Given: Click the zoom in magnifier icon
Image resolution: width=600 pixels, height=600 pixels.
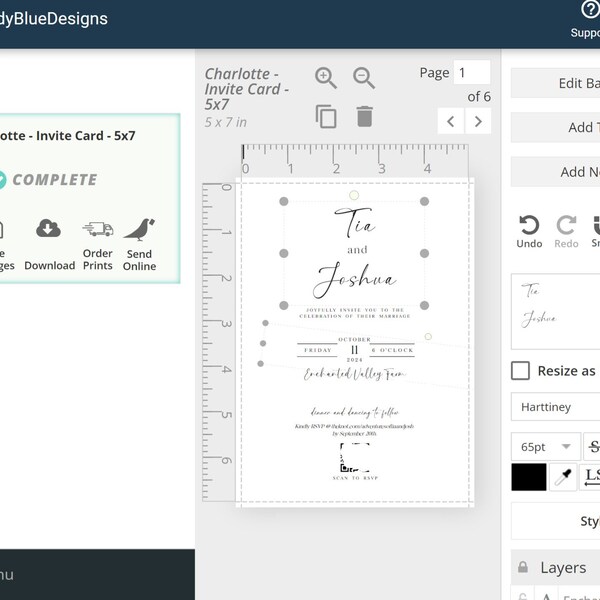Looking at the screenshot, I should point(326,78).
